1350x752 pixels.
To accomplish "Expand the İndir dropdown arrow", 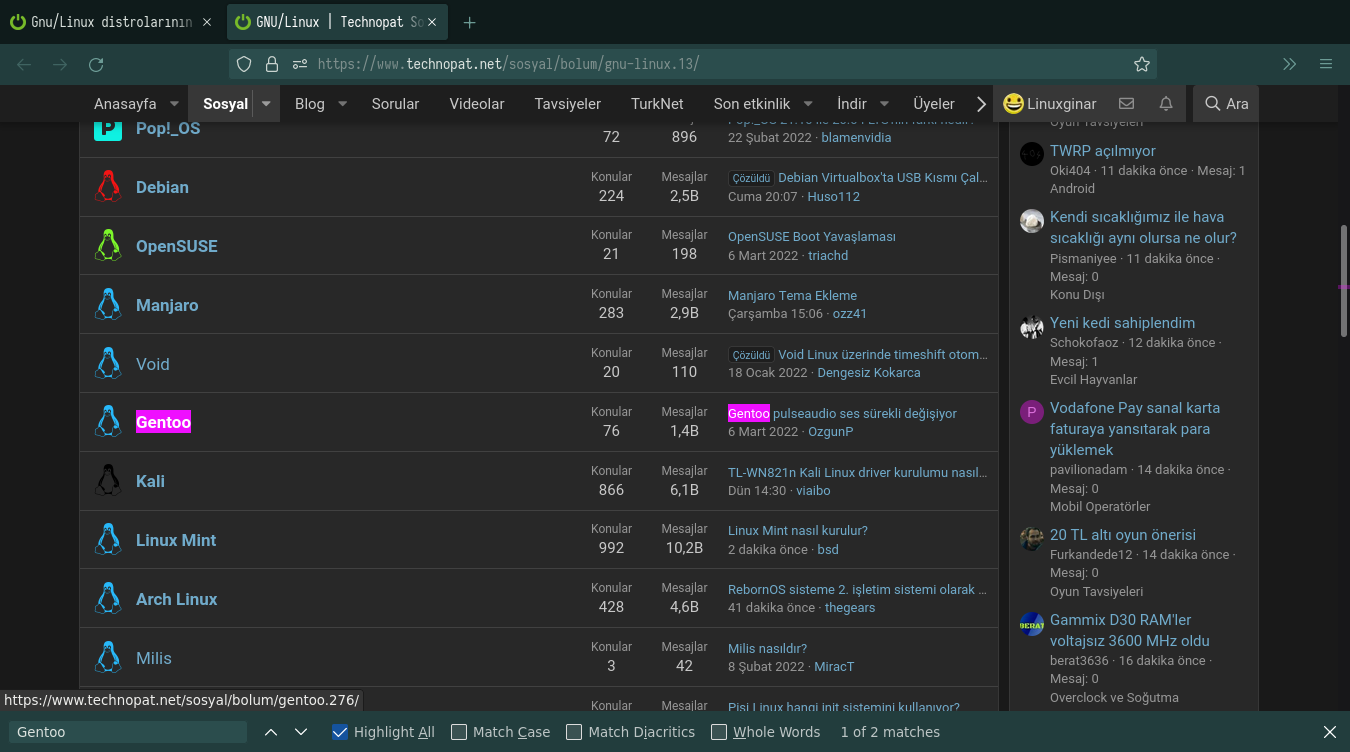I will coord(884,103).
